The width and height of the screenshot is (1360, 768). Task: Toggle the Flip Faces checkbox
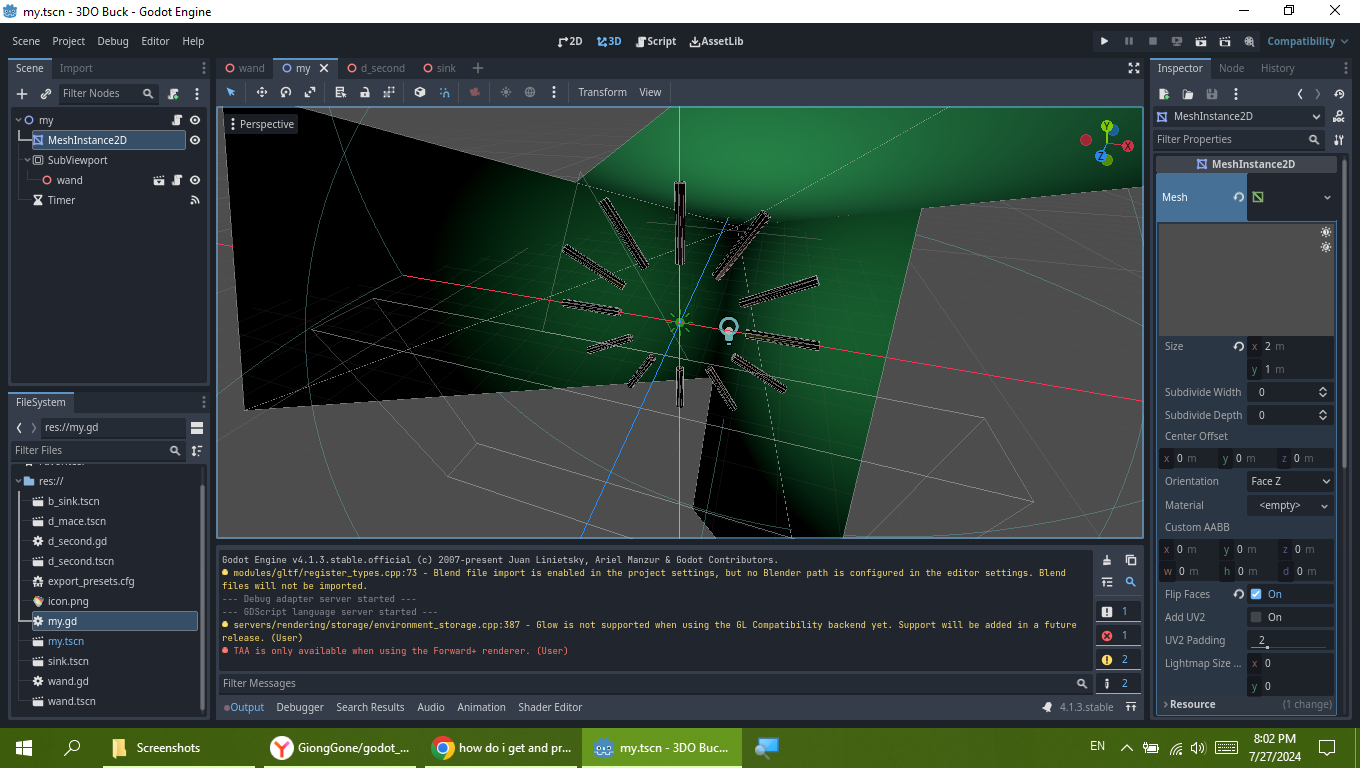1256,594
